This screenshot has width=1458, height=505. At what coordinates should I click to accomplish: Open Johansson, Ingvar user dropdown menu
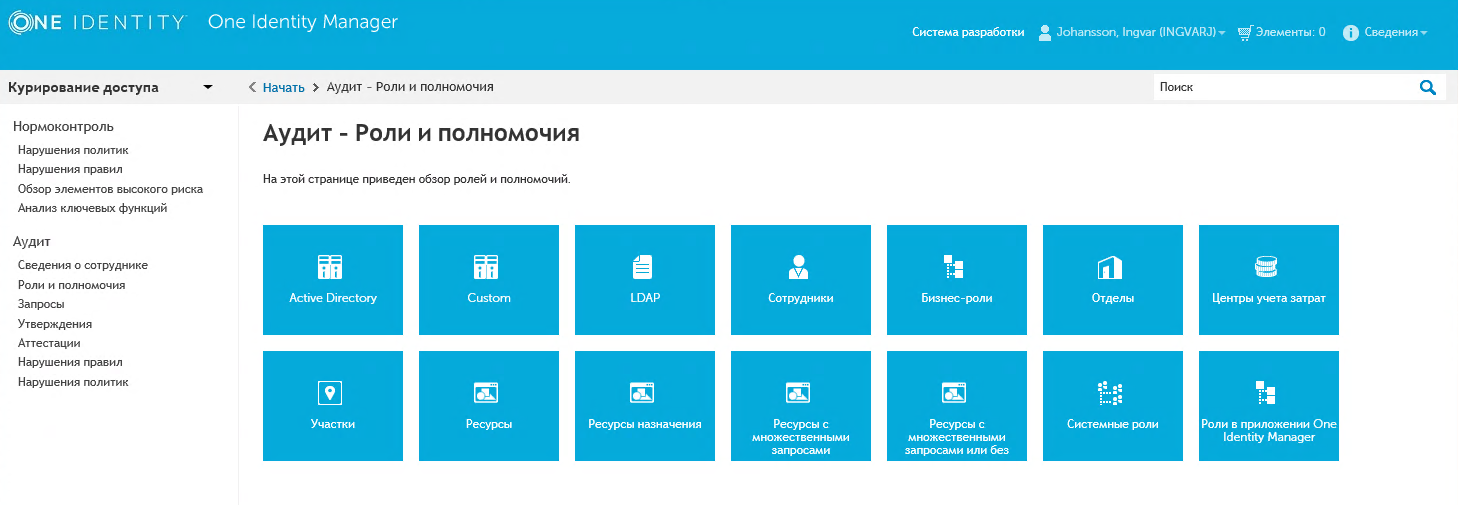1141,32
